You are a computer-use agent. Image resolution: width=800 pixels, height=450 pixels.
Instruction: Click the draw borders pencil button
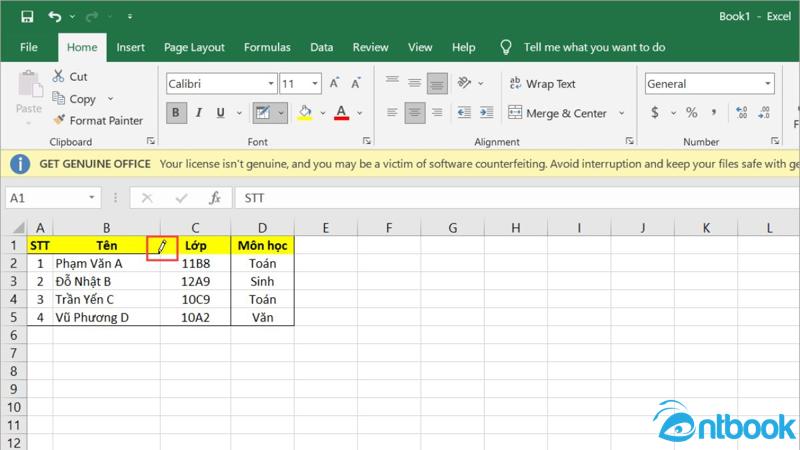[x=262, y=113]
